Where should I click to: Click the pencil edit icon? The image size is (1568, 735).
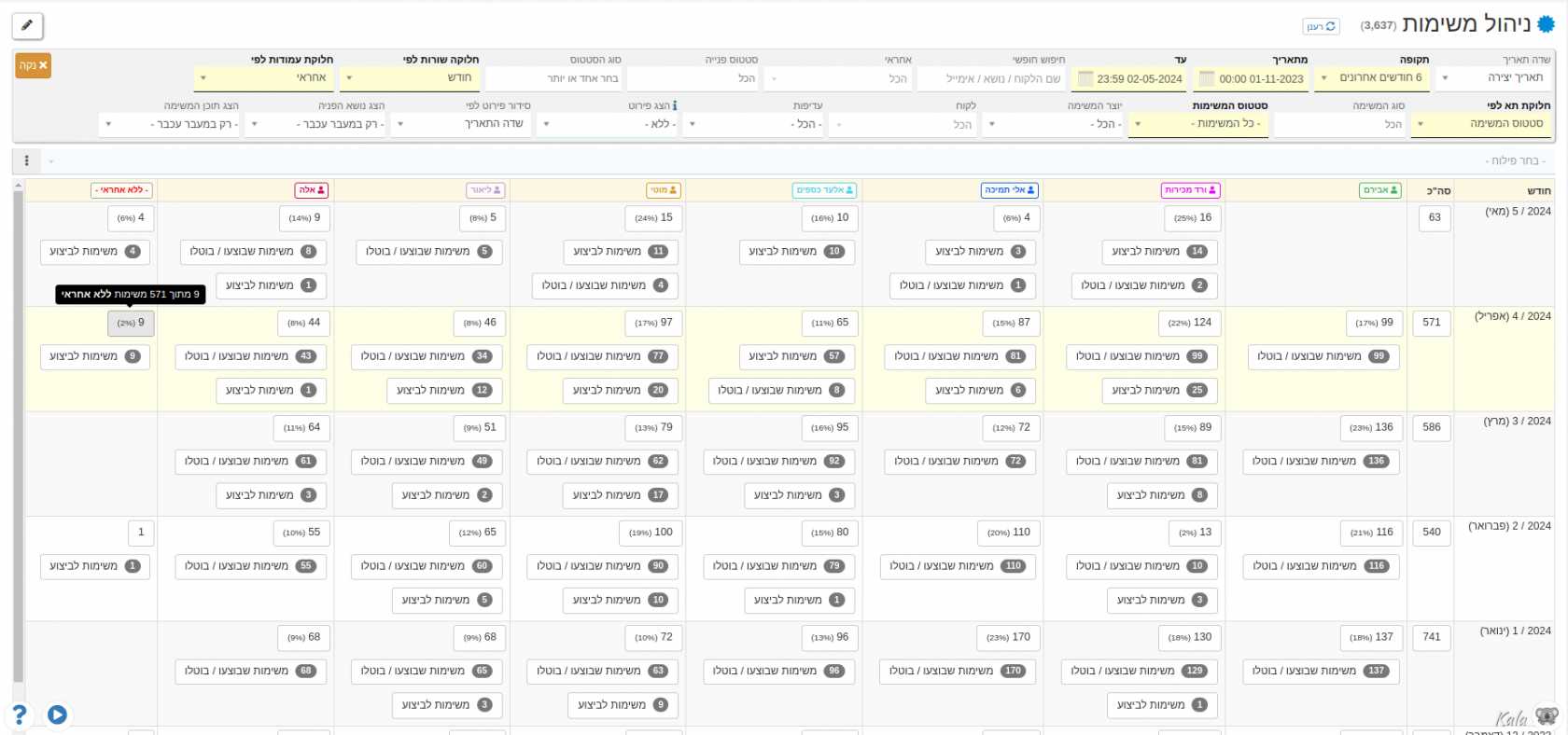click(27, 26)
